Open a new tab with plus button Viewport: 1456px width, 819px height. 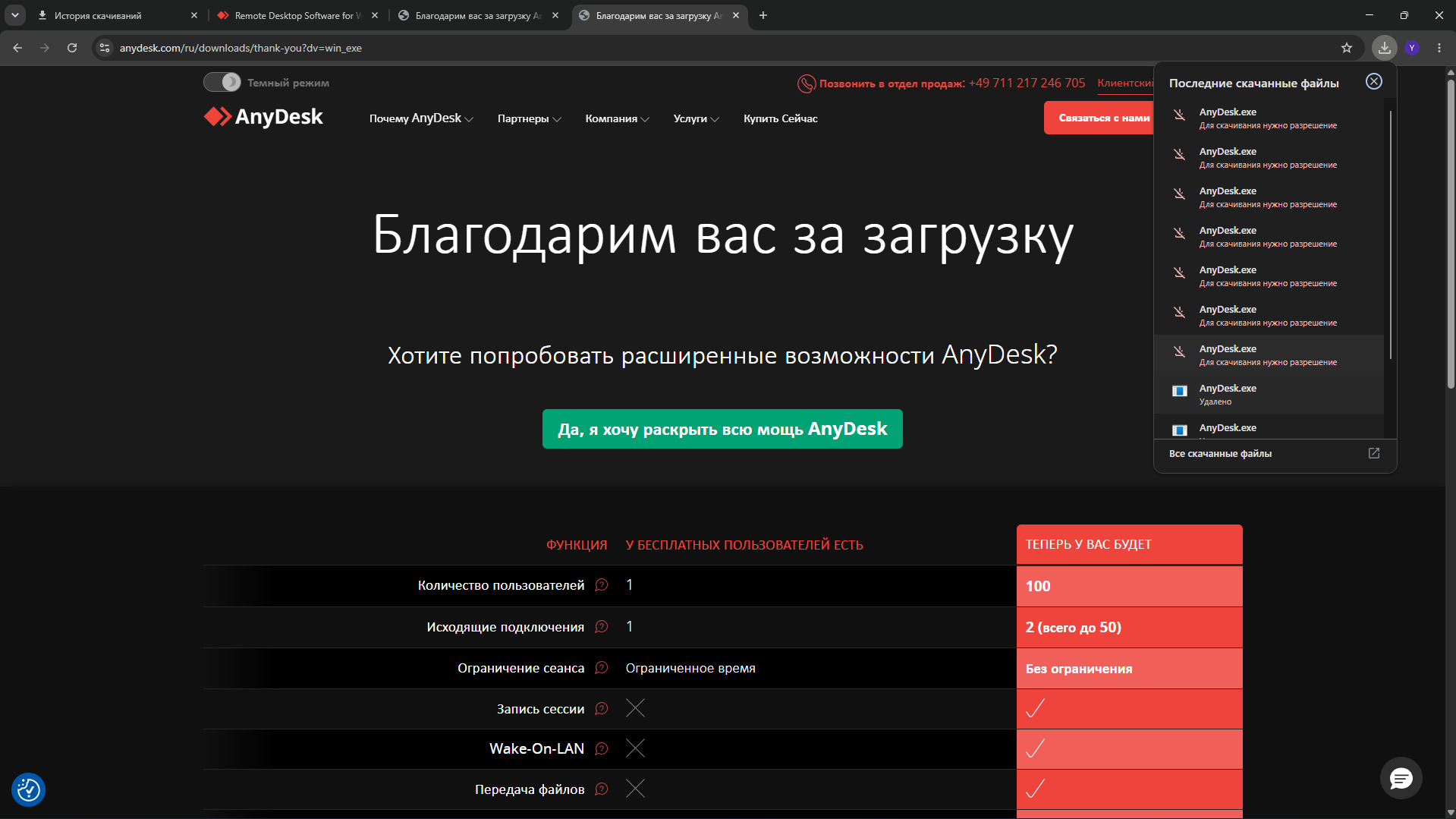coord(763,15)
